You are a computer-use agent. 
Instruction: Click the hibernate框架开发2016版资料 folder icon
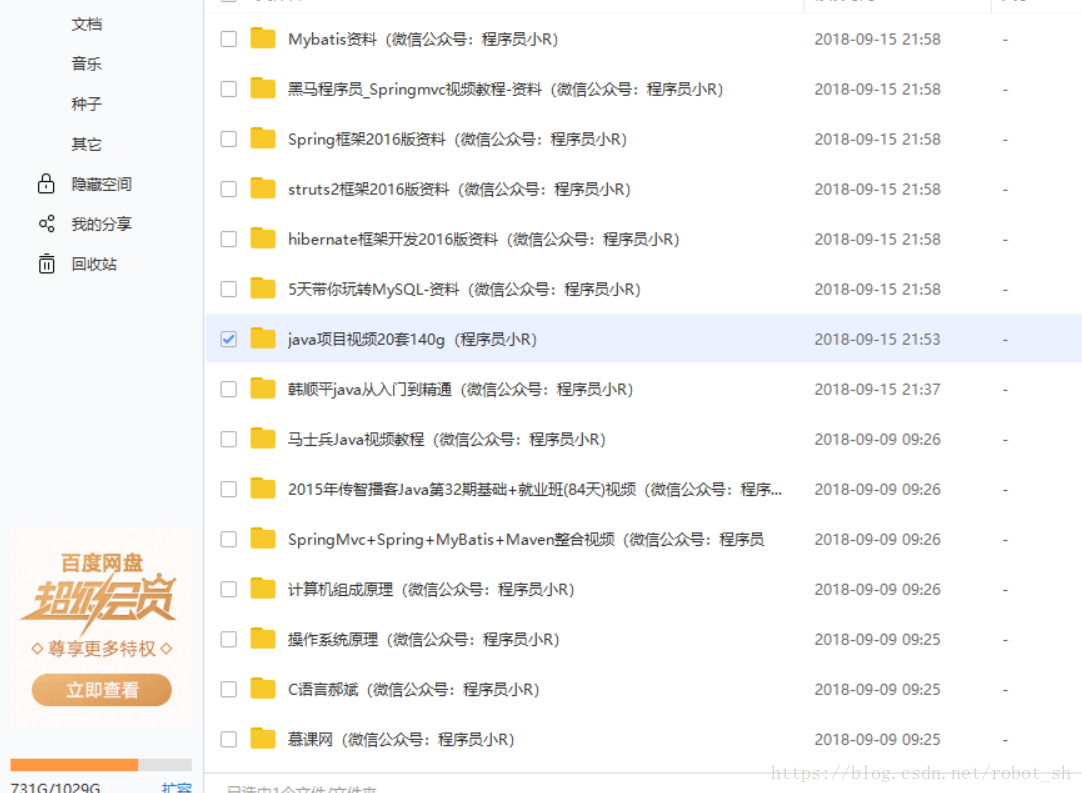coord(262,239)
